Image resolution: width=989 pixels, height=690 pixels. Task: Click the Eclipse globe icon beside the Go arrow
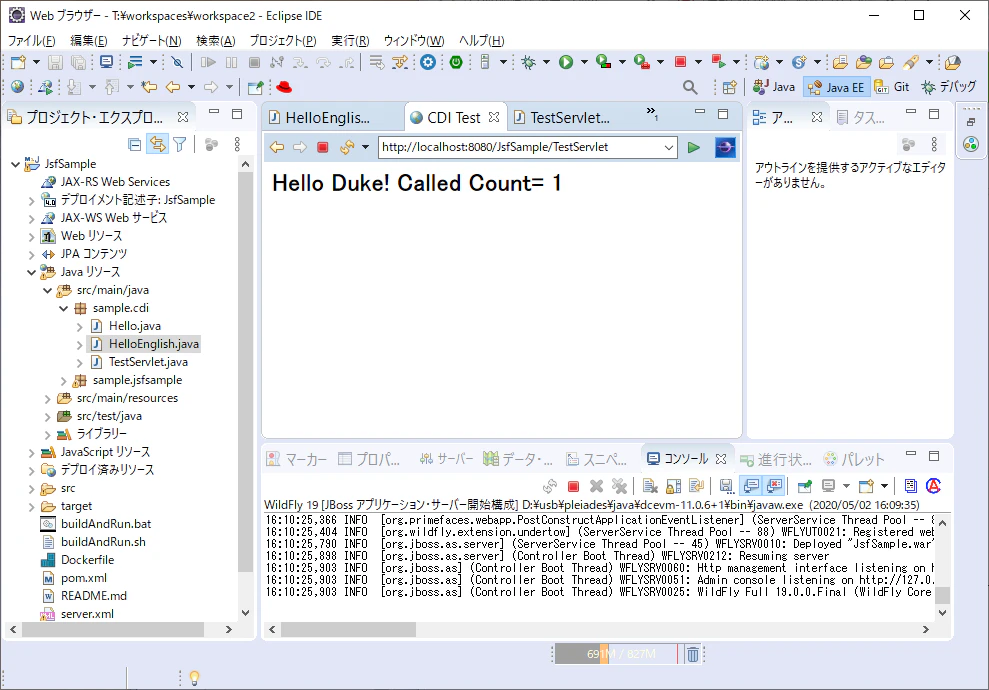pos(725,148)
